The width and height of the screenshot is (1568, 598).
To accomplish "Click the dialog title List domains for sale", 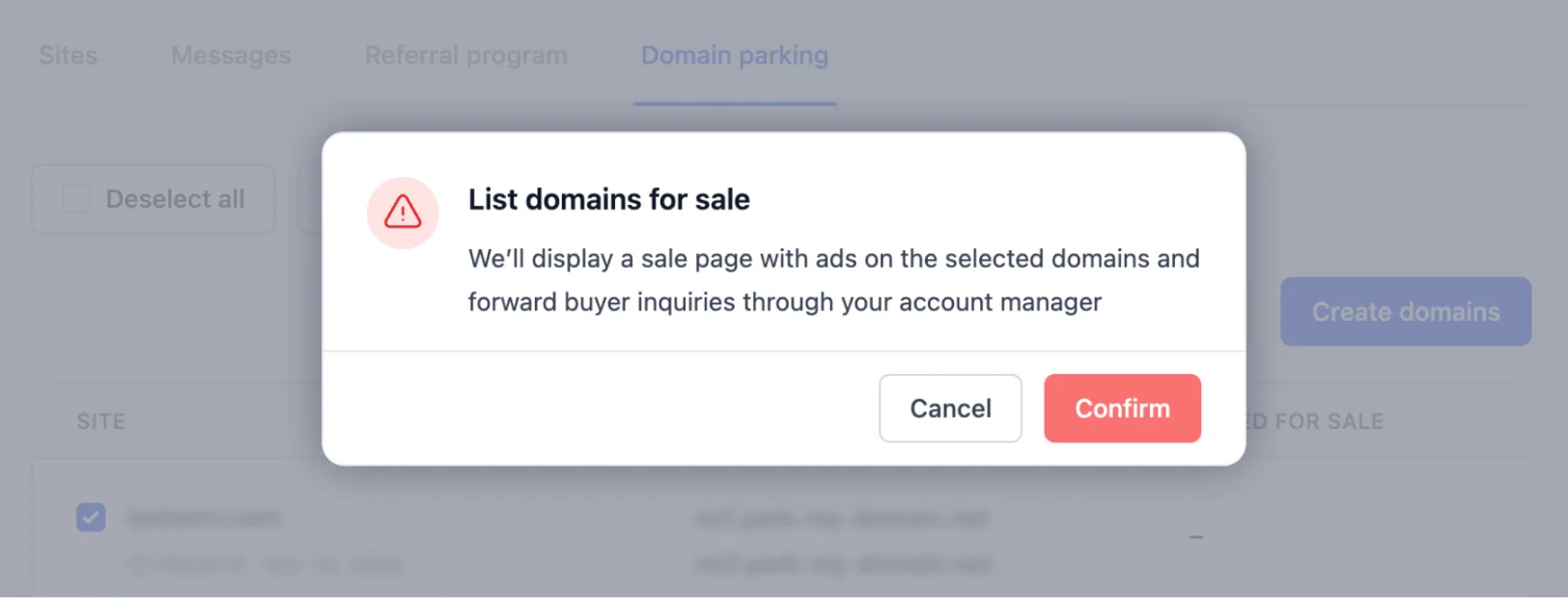I will click(608, 199).
